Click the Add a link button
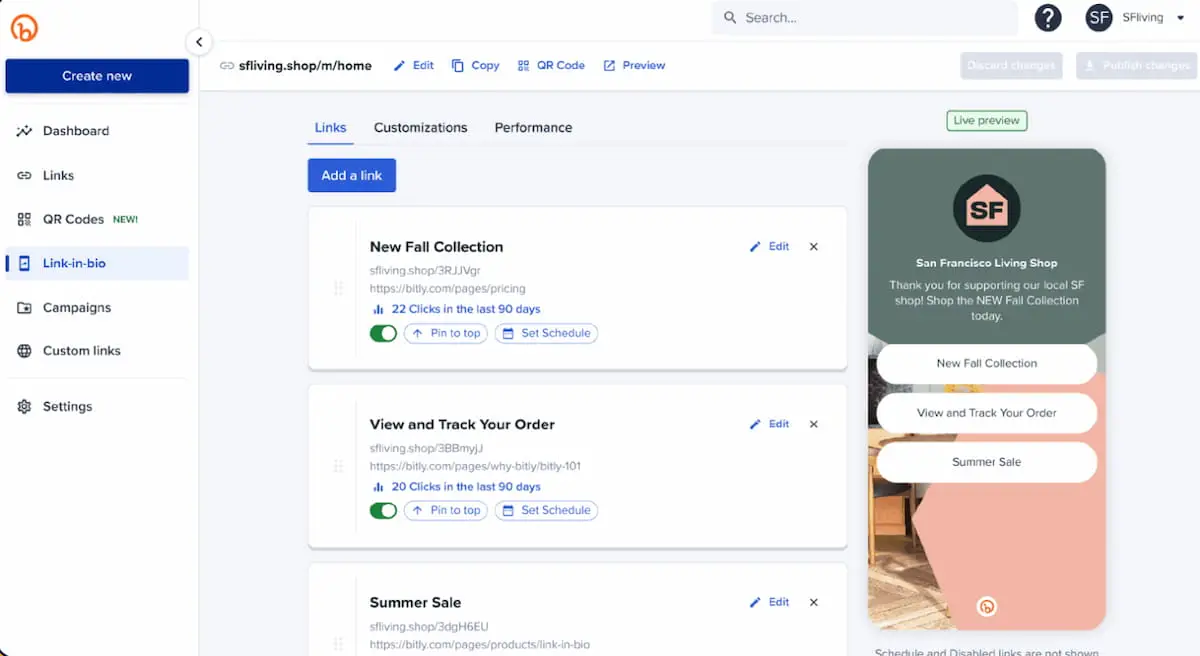This screenshot has height=656, width=1200. point(351,174)
